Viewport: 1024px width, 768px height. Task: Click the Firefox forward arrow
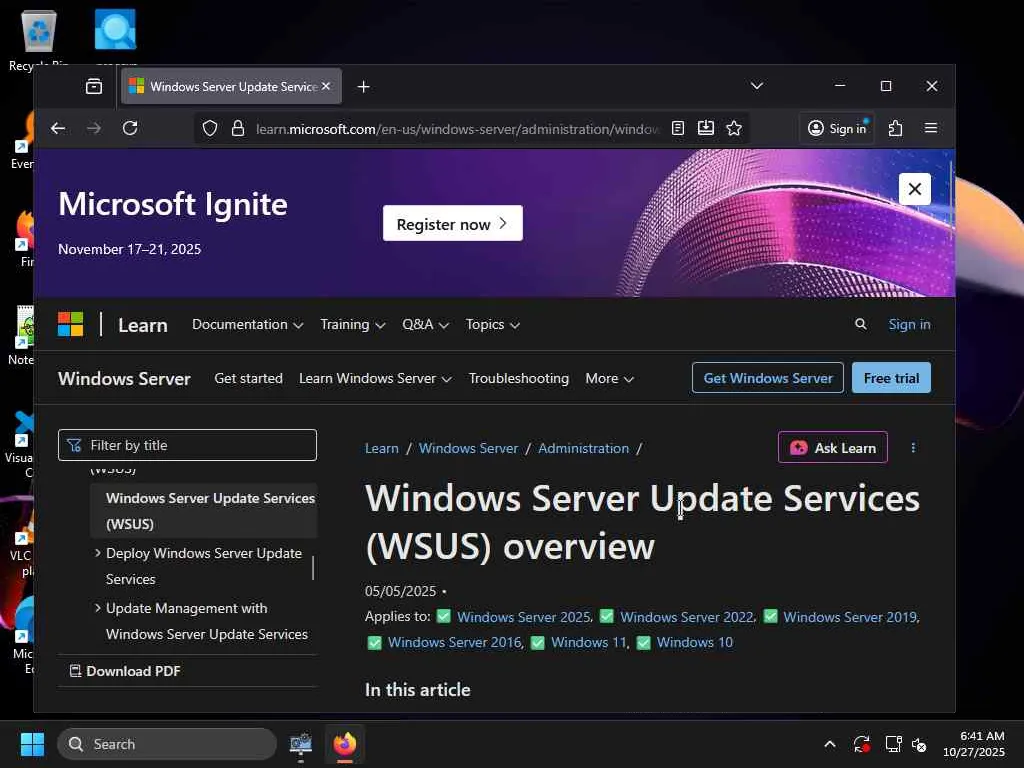(x=94, y=128)
